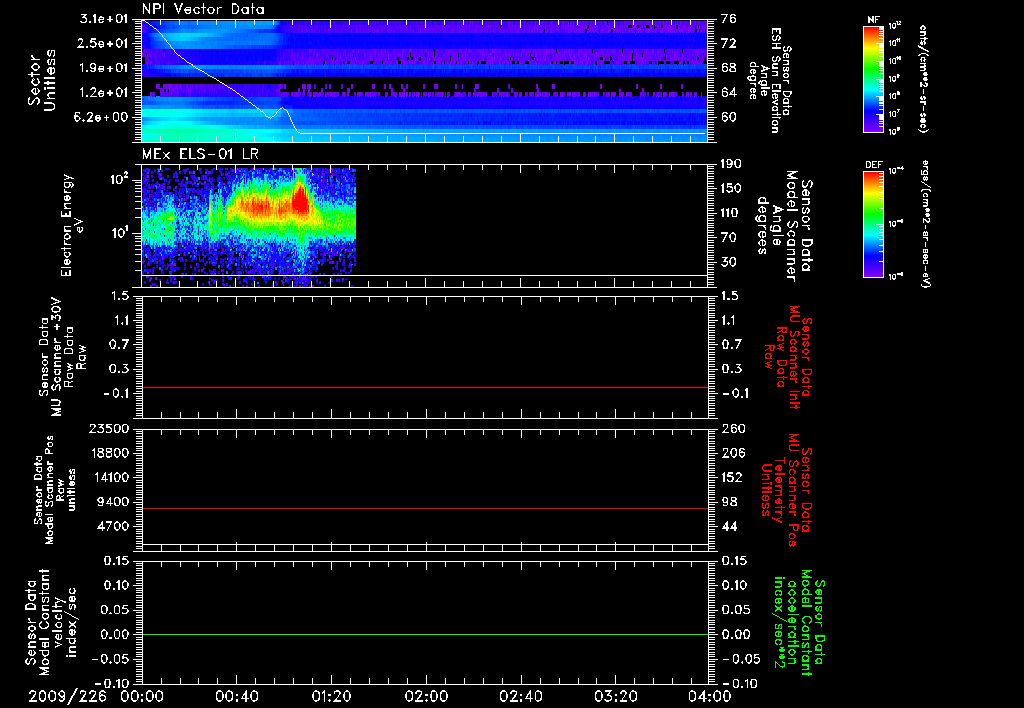Click the '68' sun elevation tick label
This screenshot has width=1024, height=708.
[729, 68]
